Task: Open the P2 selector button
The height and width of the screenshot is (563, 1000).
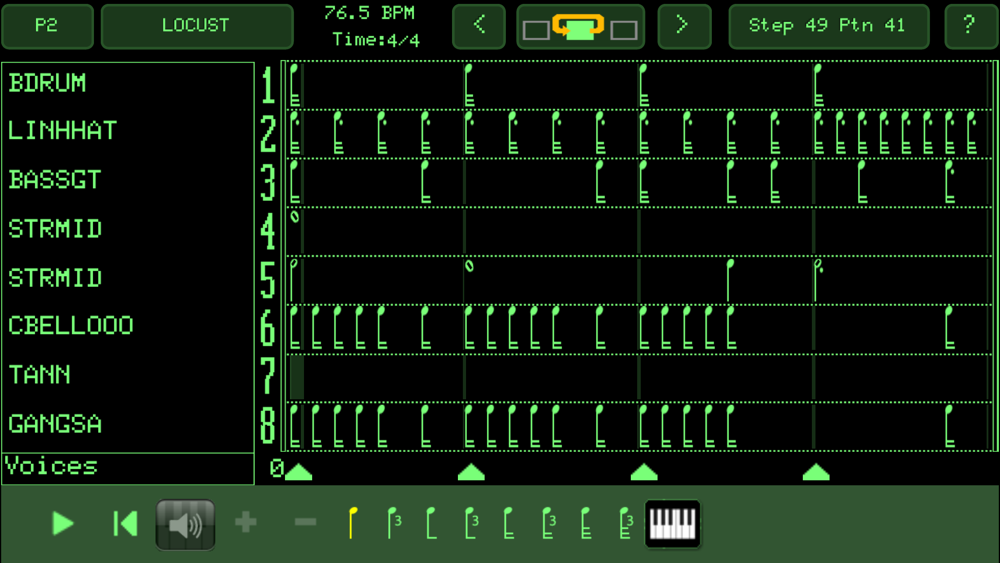Action: coord(47,26)
